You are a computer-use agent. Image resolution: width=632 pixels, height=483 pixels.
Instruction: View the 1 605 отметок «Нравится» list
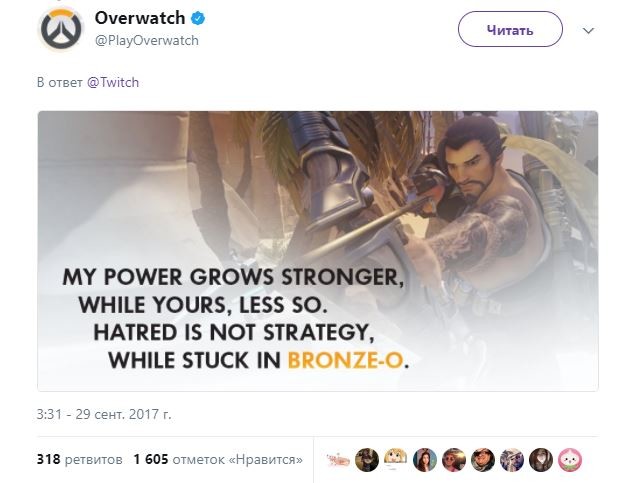pyautogui.click(x=218, y=460)
